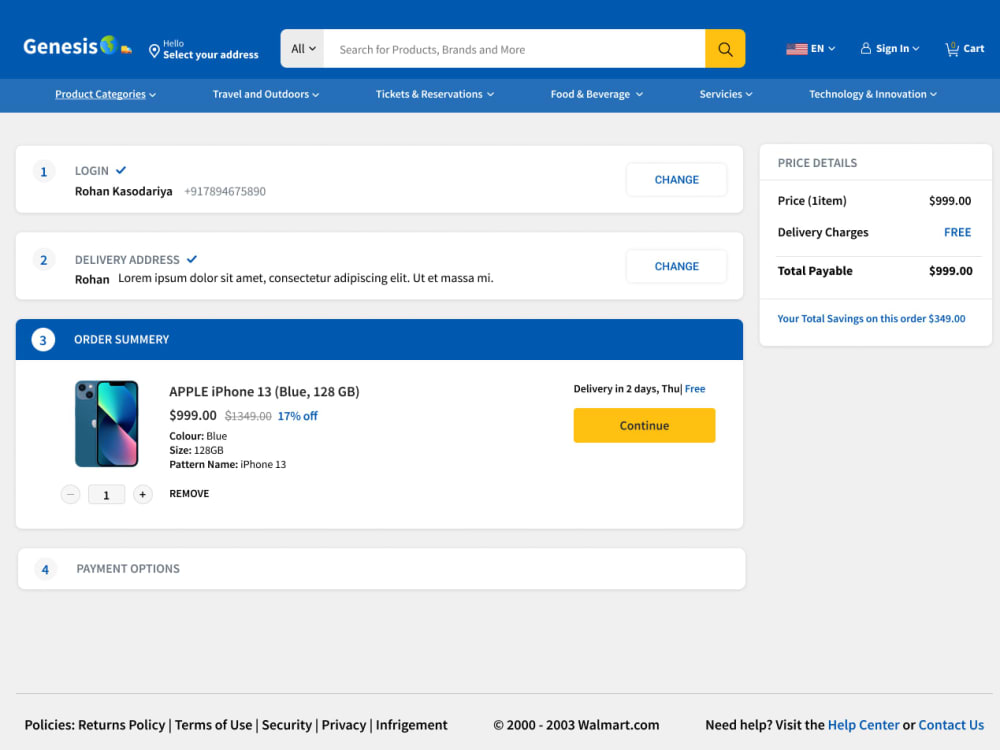
Task: Click the yellow search magnifier button
Action: [x=724, y=48]
